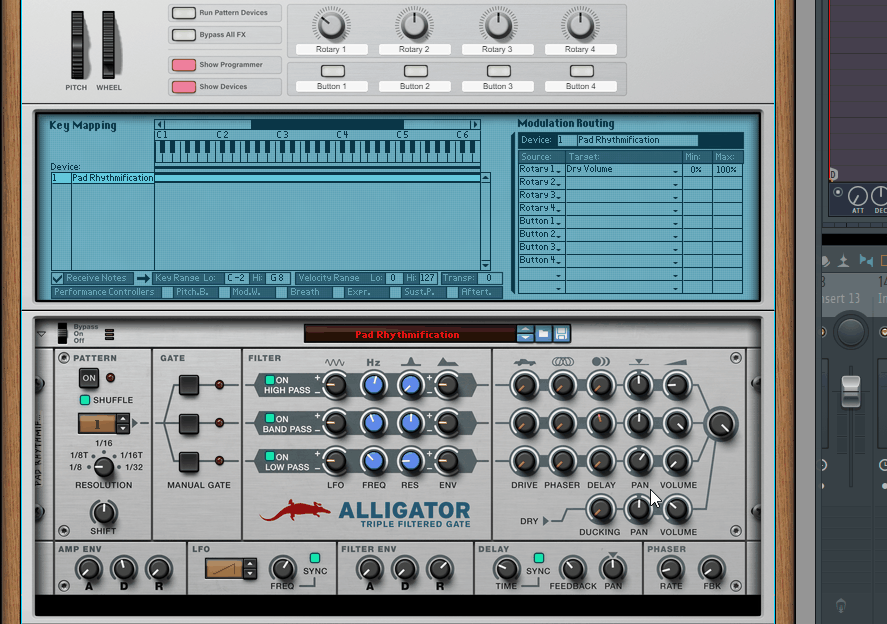The image size is (887, 624).
Task: Enable Delay Sync
Action: click(x=539, y=558)
